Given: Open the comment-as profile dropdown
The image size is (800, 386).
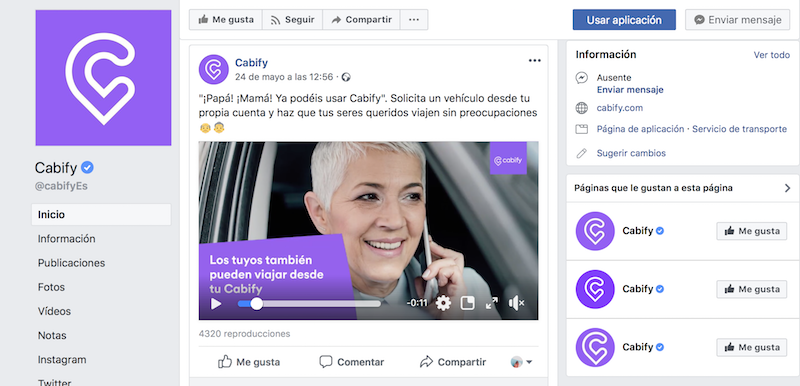Looking at the screenshot, I should 521,362.
